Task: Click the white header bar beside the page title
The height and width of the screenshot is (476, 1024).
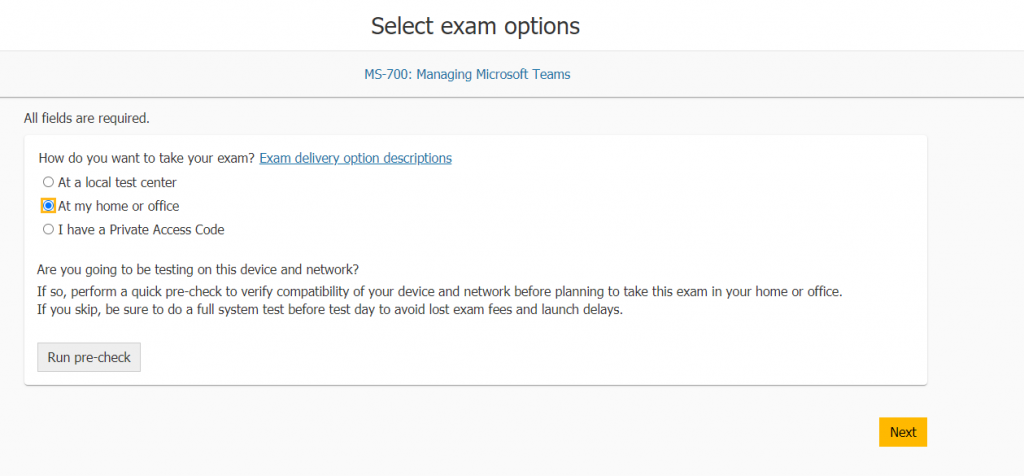Action: 800,26
